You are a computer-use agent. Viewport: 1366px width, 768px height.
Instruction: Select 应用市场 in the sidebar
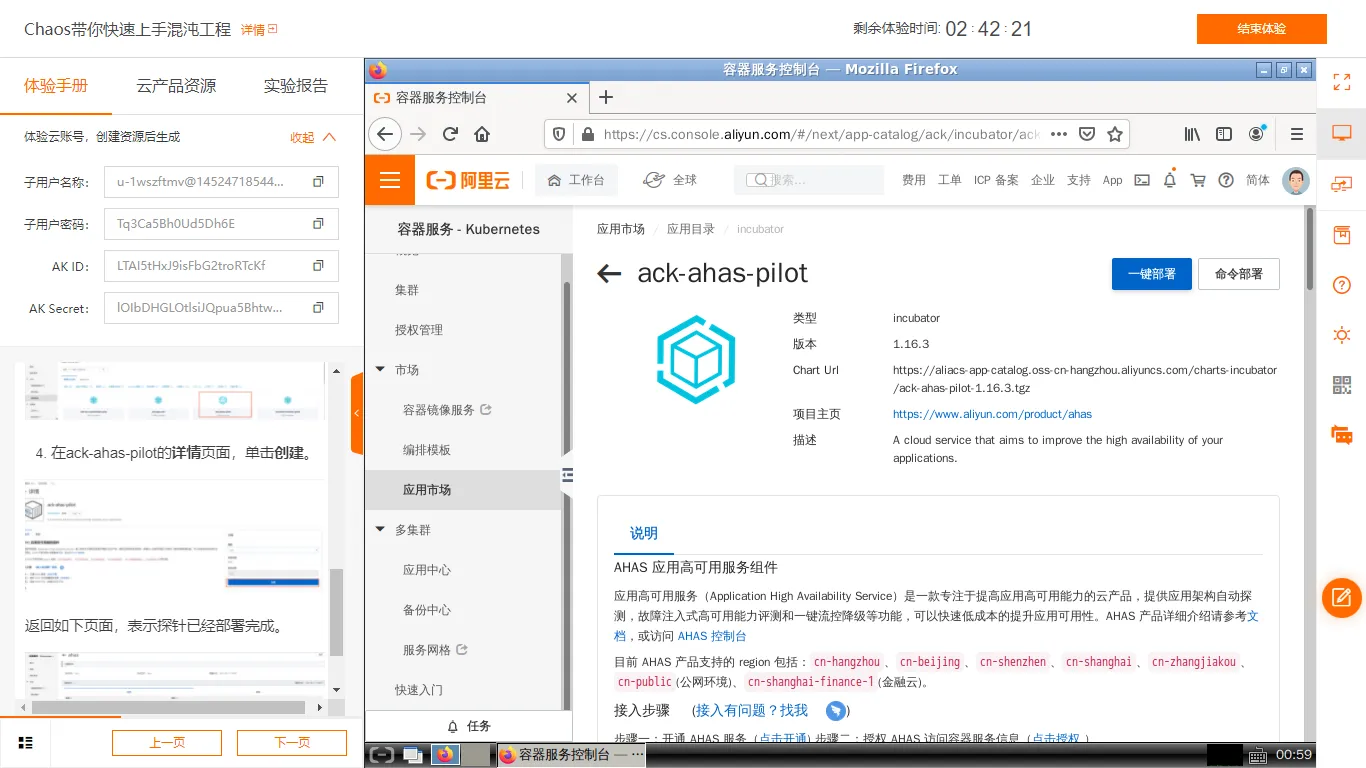click(x=464, y=490)
